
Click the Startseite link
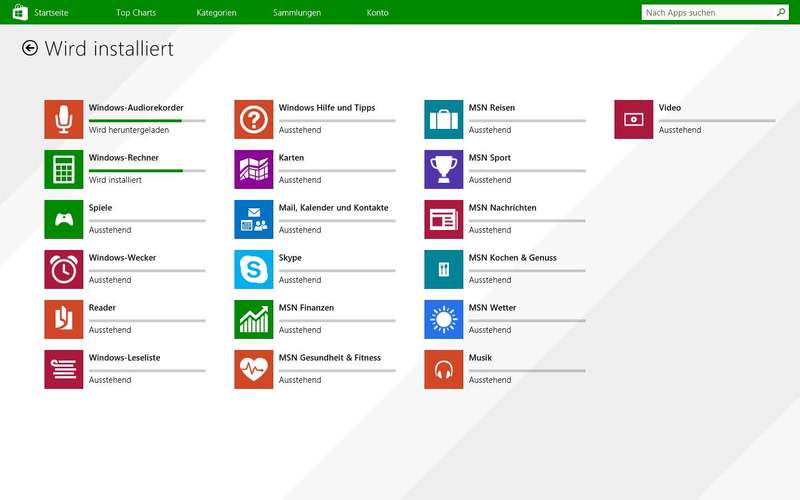click(x=52, y=13)
